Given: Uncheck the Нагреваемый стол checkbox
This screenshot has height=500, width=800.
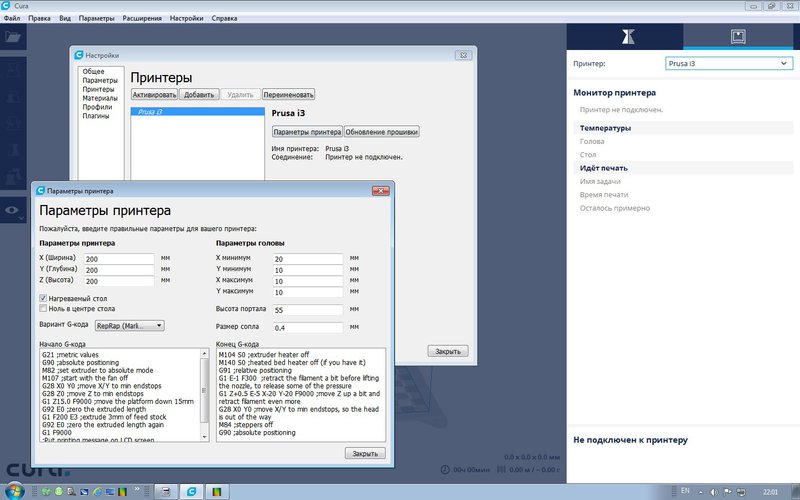Looking at the screenshot, I should [43, 298].
